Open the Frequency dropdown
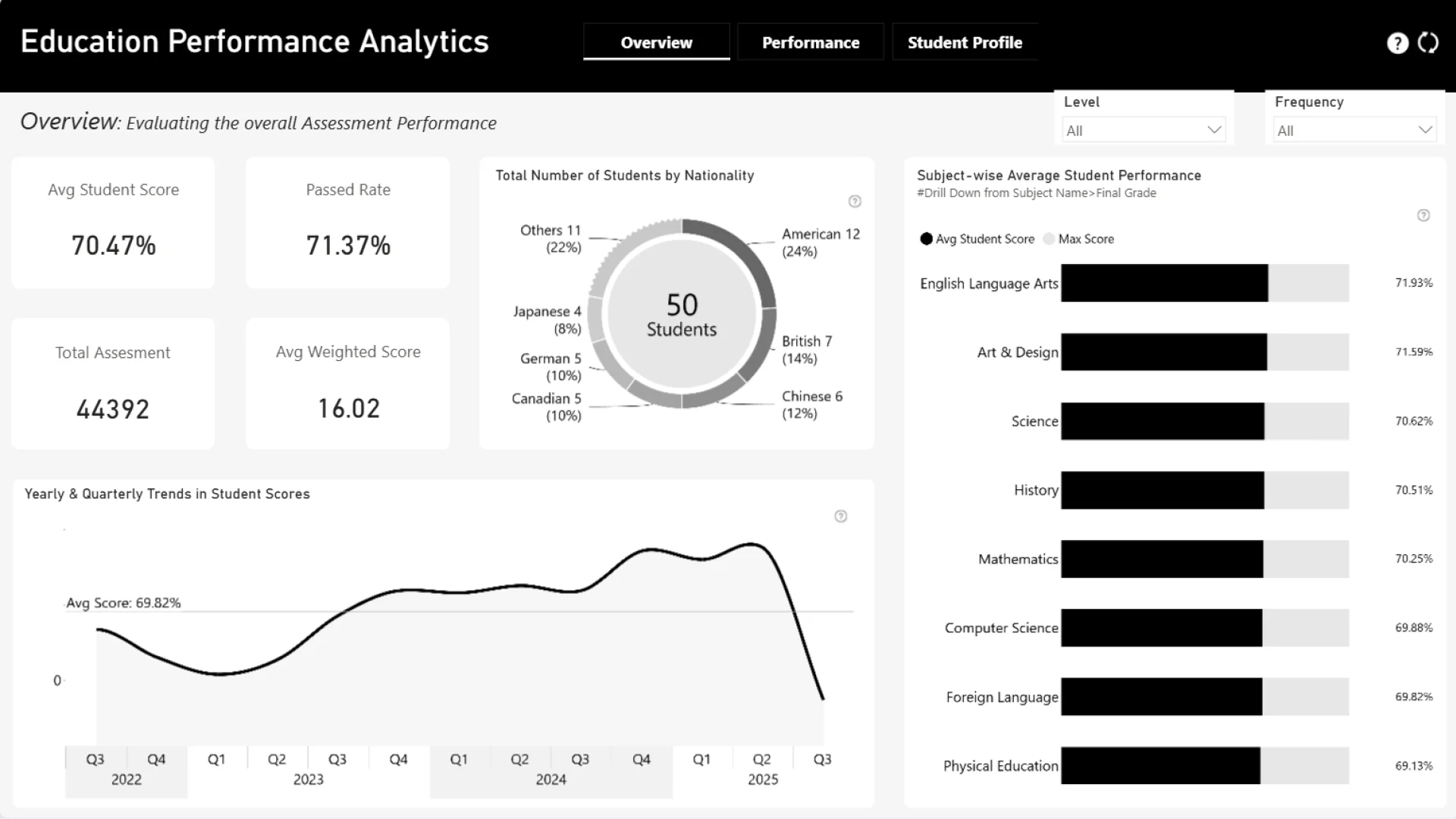Screen dimensions: 1456x819 pyautogui.click(x=1354, y=130)
